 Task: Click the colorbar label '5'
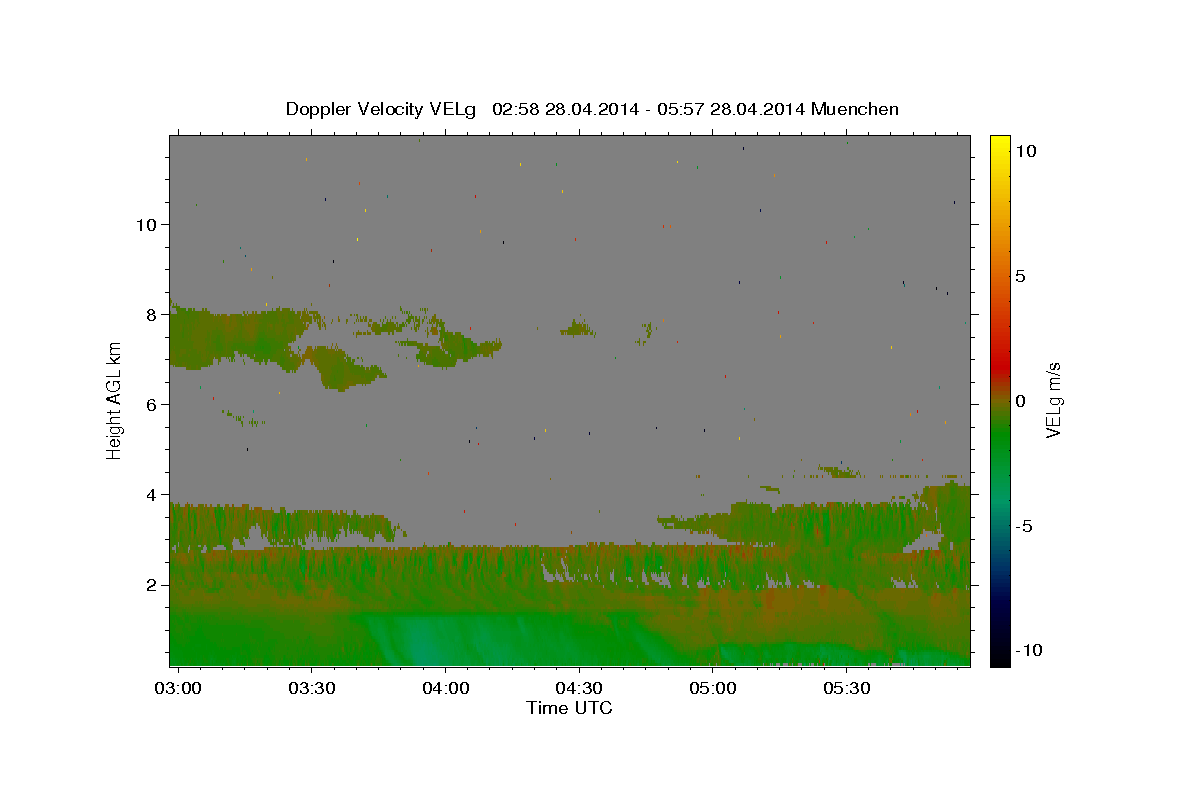pyautogui.click(x=1020, y=276)
